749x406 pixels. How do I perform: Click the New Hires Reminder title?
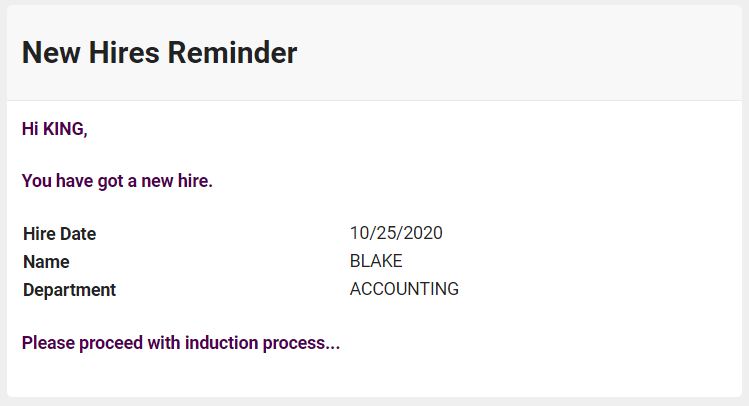coord(159,53)
